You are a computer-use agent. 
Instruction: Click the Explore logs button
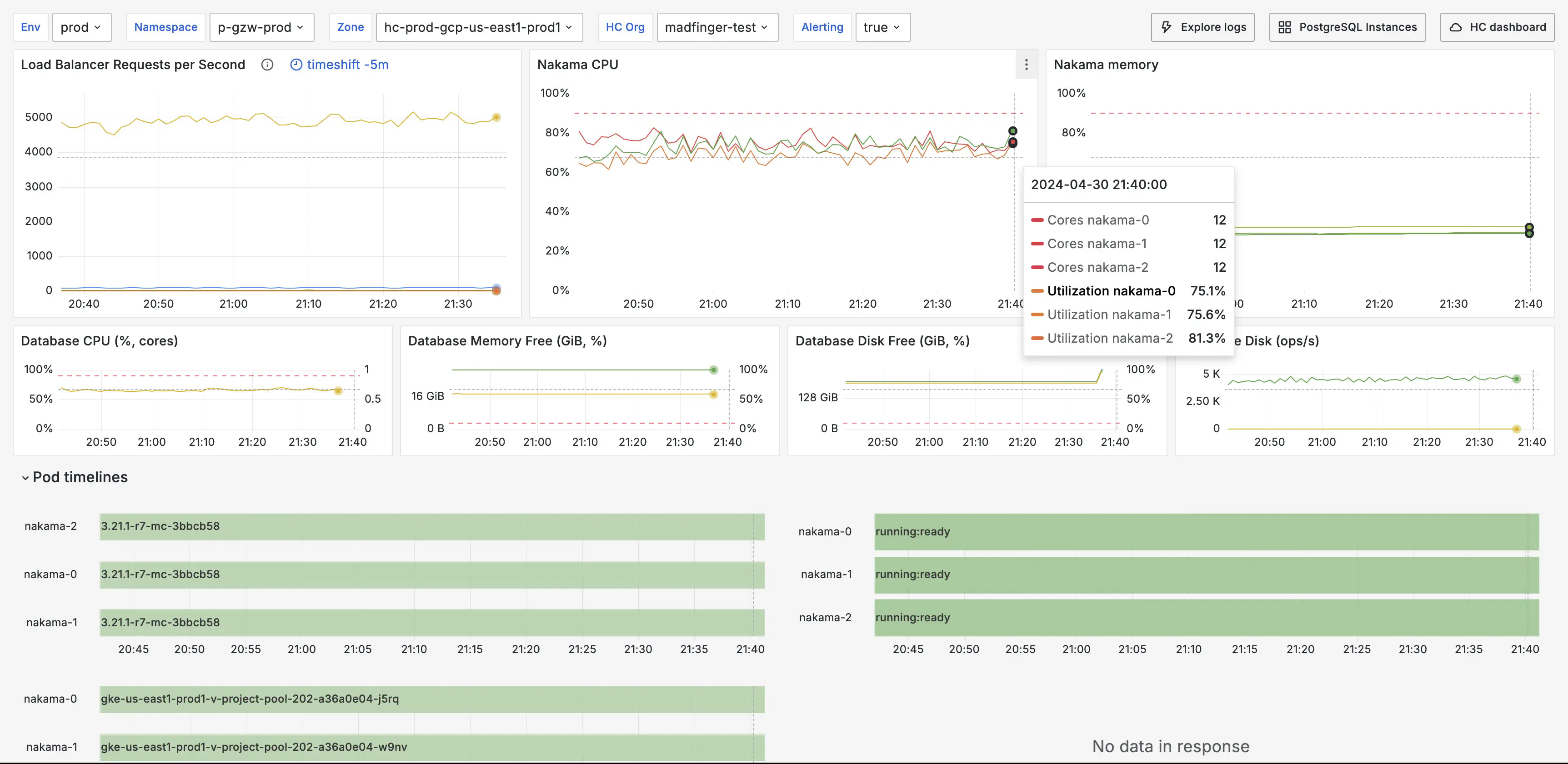click(x=1203, y=27)
